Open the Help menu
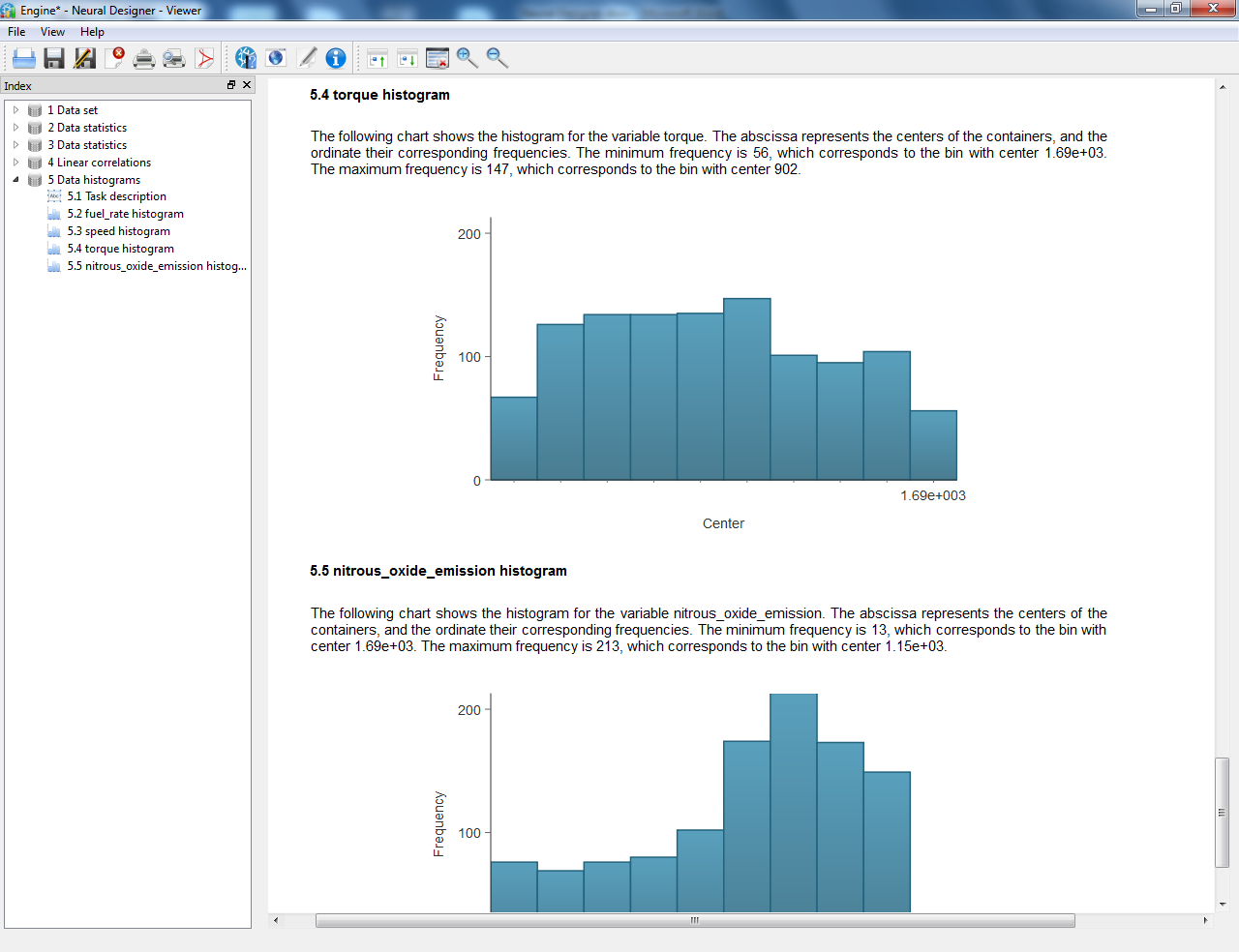Screen dimensions: 1239x952 click(92, 32)
